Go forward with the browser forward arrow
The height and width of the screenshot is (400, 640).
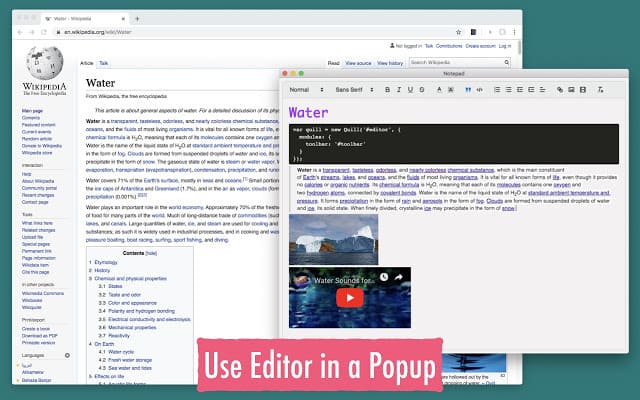coord(32,32)
